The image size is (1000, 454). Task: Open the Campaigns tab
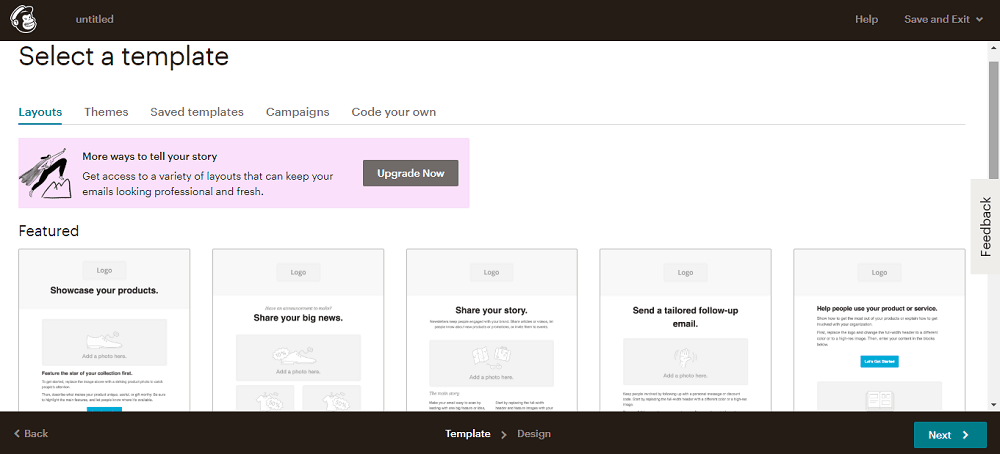click(298, 112)
